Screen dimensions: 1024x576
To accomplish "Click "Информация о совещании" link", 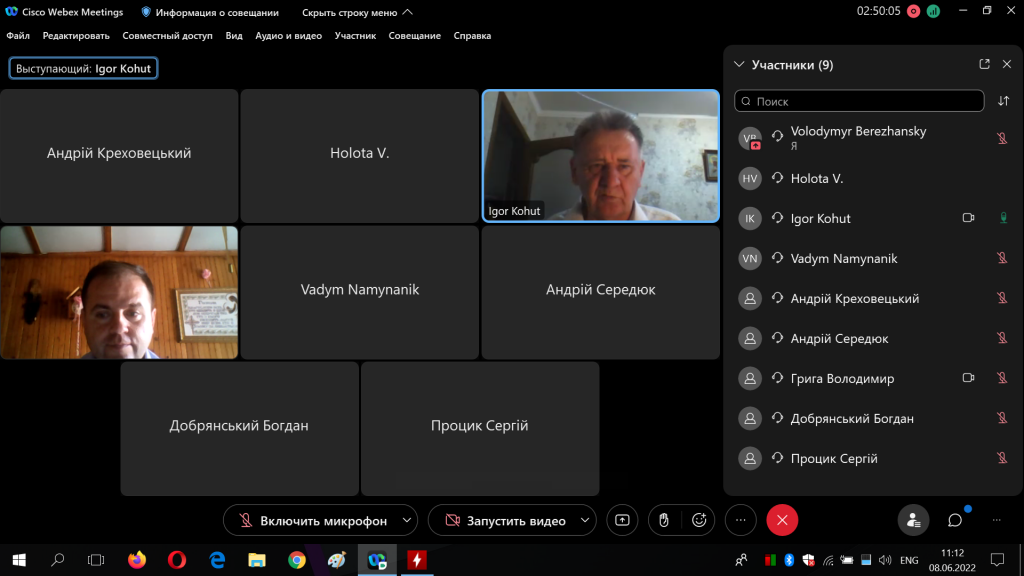I will tap(216, 12).
